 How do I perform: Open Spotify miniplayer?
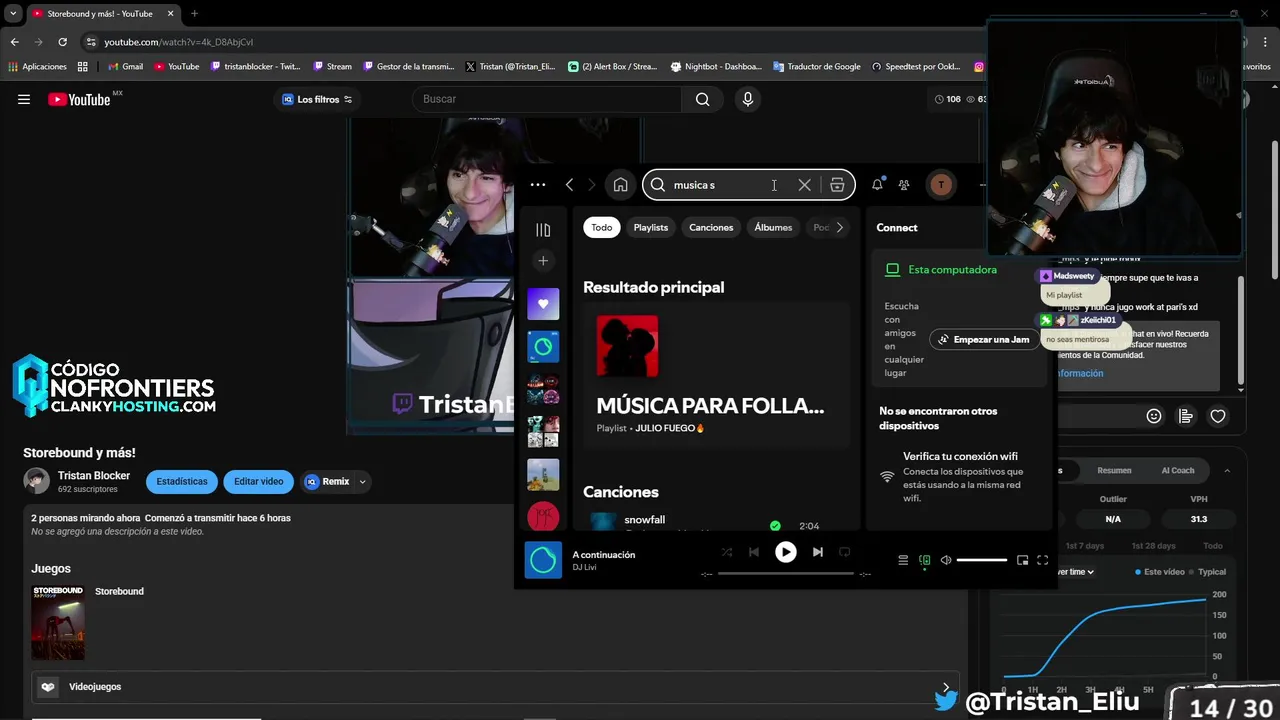point(1022,560)
